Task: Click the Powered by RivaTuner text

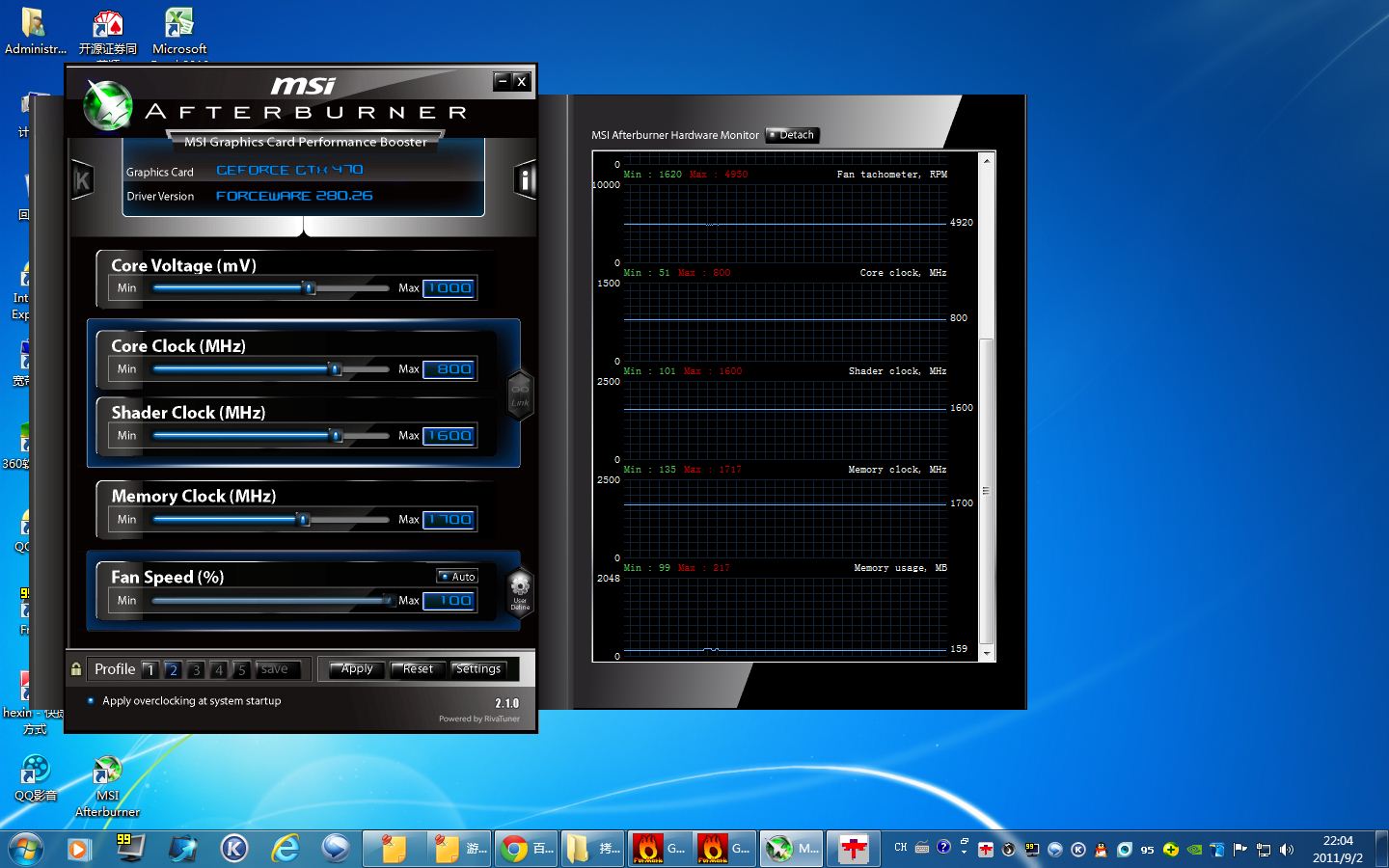Action: click(x=479, y=719)
